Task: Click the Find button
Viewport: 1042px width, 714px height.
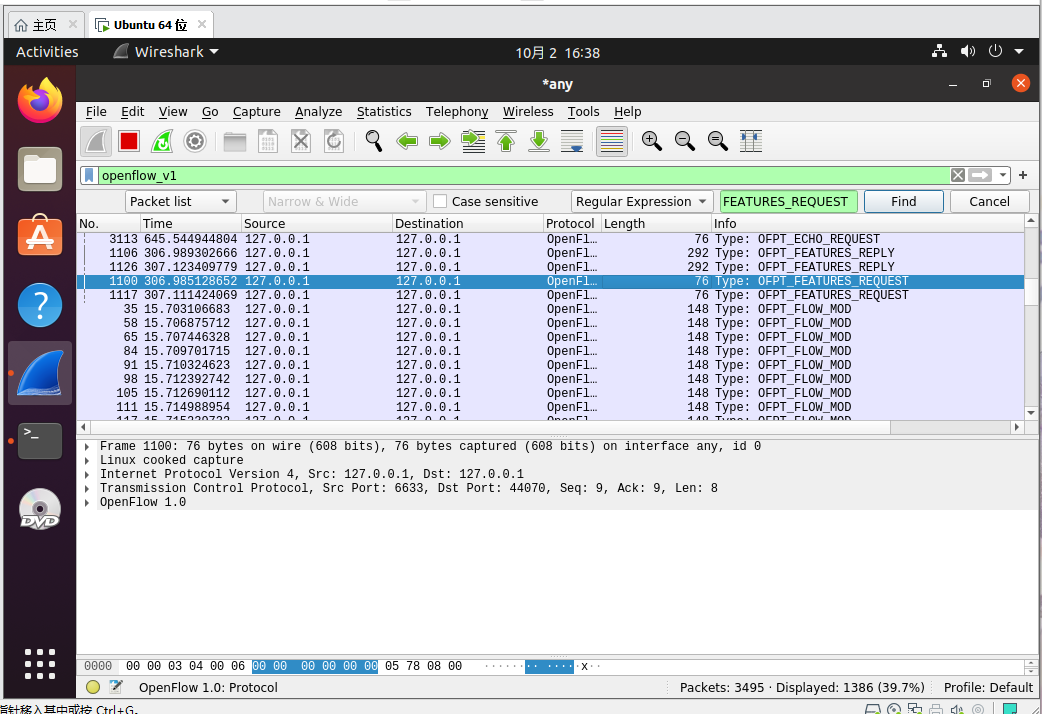Action: tap(904, 201)
